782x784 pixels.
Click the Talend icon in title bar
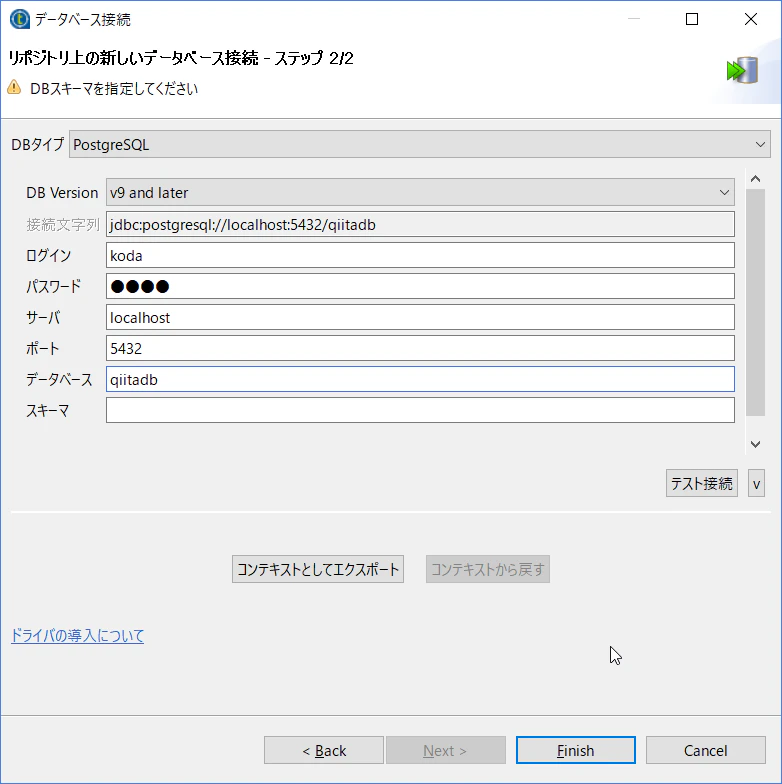pos(20,20)
